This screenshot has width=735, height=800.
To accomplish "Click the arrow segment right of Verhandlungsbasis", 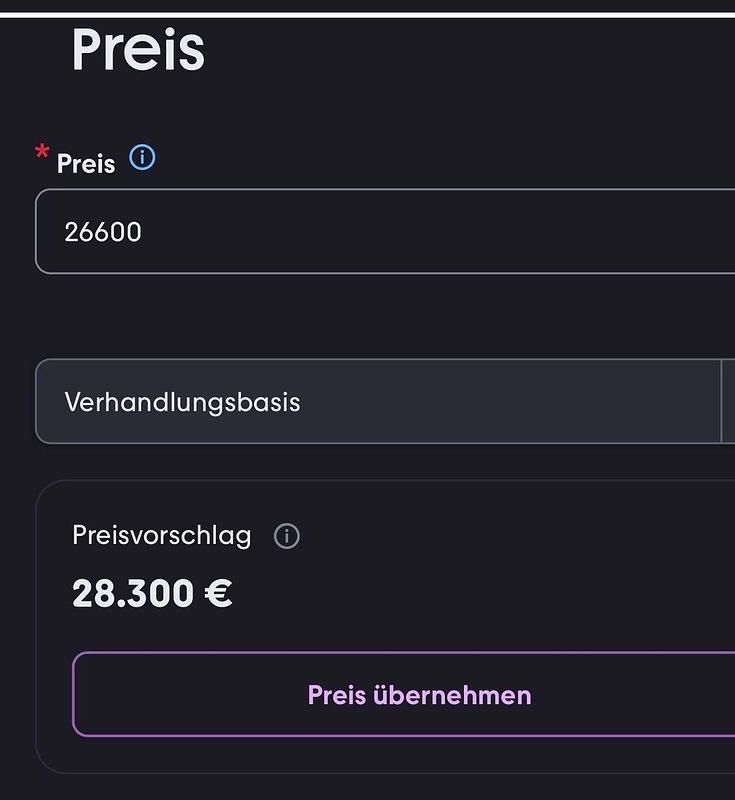I will [728, 401].
